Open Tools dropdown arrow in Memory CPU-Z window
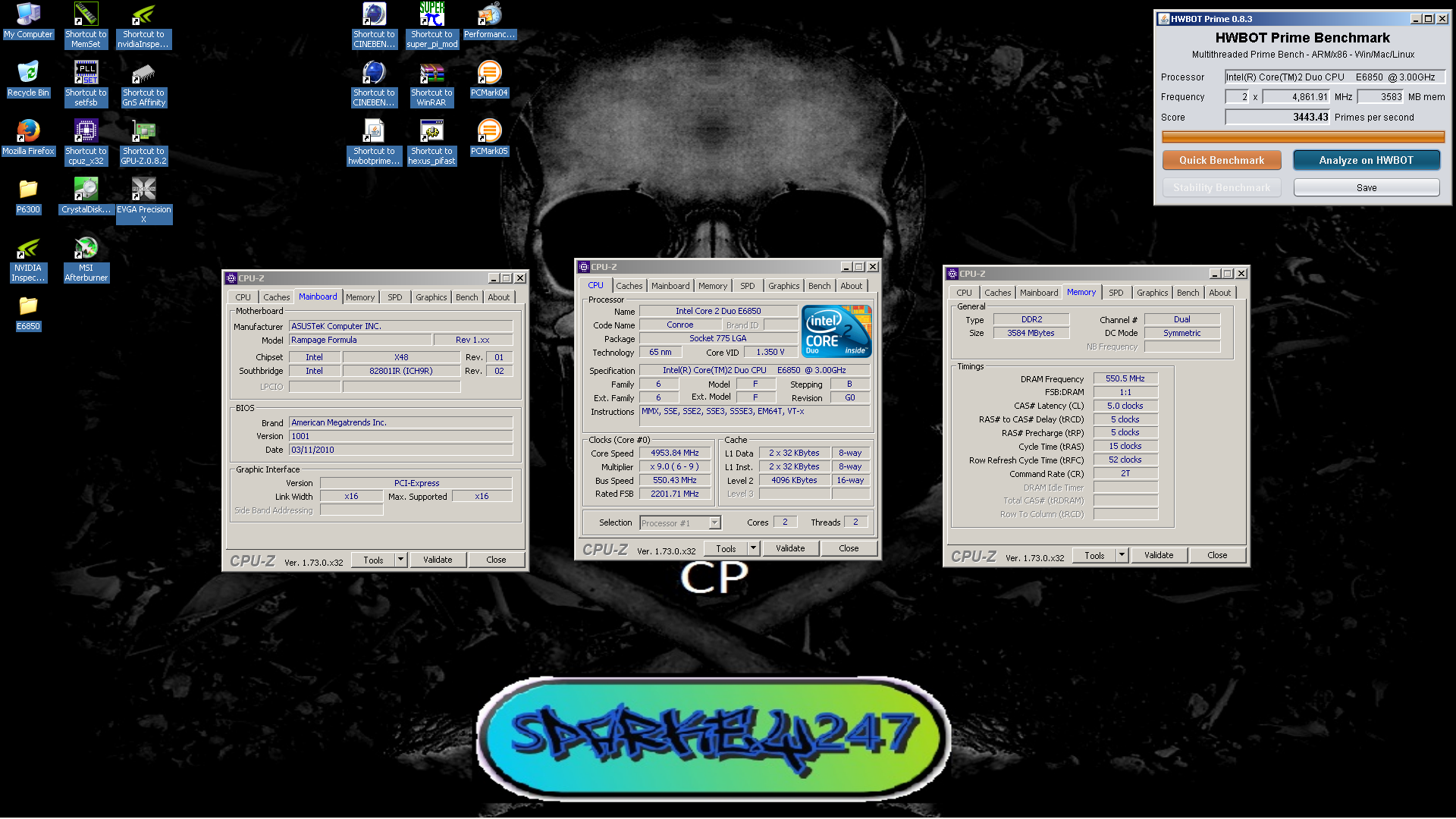The height and width of the screenshot is (819, 1456). pyautogui.click(x=1122, y=555)
